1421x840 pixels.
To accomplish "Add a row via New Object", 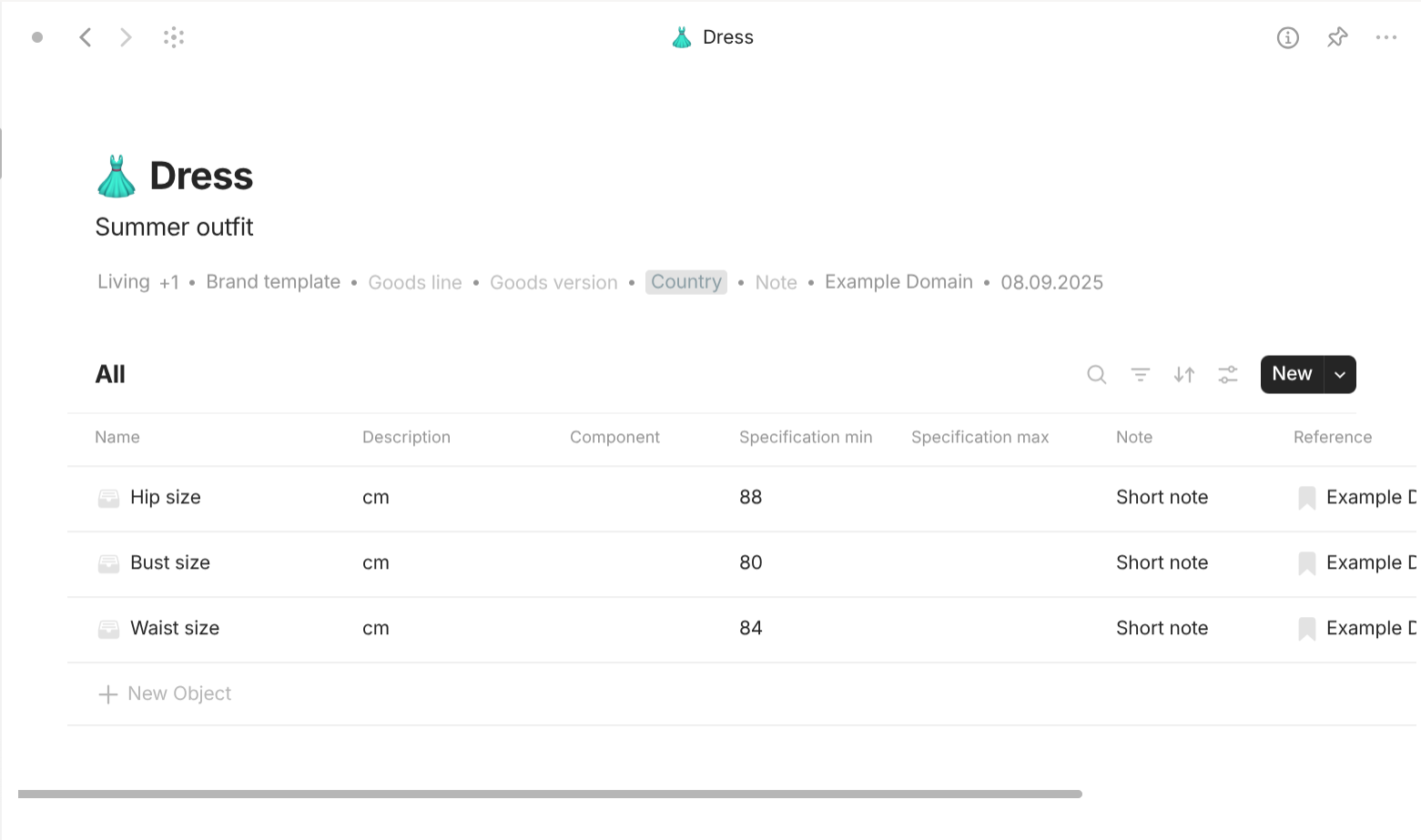I will click(x=165, y=693).
